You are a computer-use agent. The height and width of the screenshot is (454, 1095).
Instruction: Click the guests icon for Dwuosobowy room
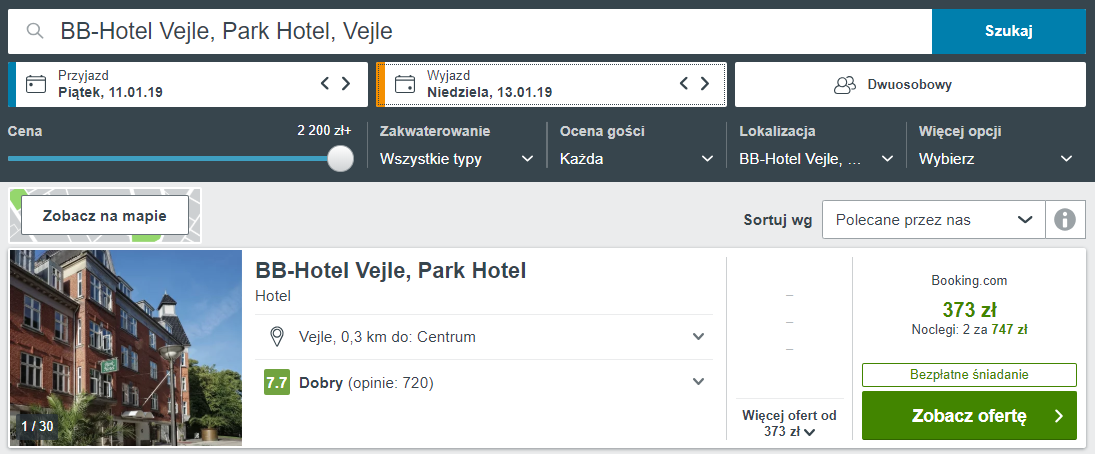point(846,85)
